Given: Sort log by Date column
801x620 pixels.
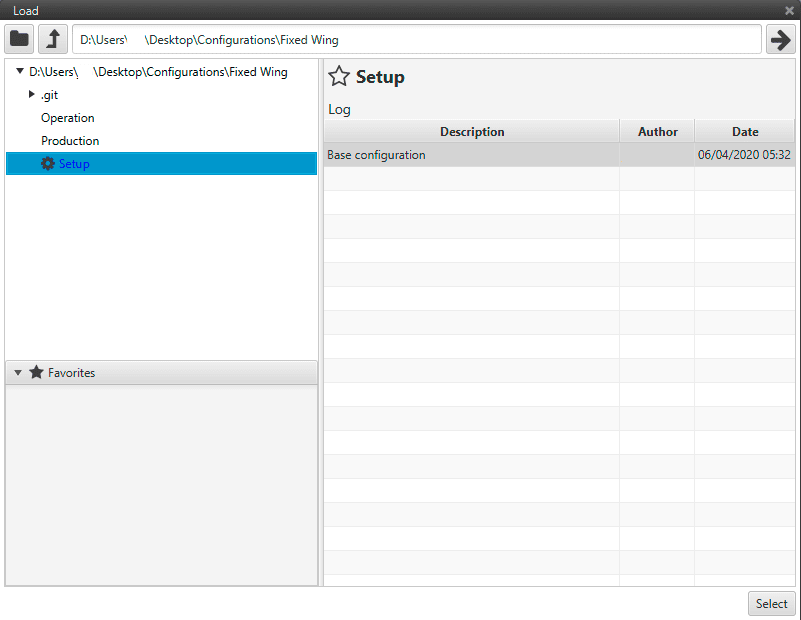Looking at the screenshot, I should pos(745,132).
